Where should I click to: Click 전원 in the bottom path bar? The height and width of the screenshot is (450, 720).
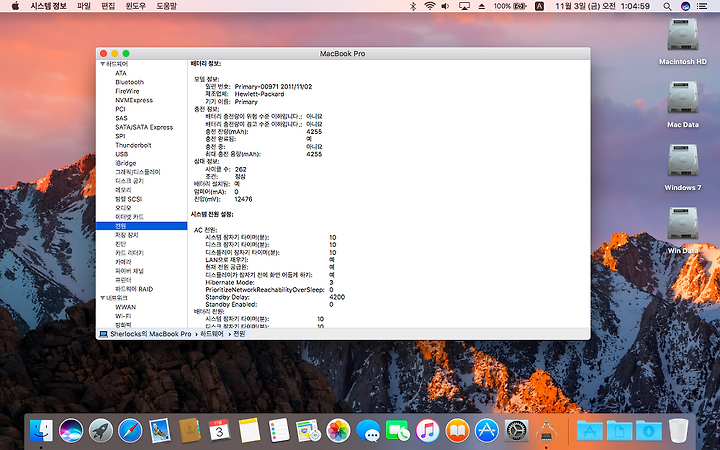(239, 334)
